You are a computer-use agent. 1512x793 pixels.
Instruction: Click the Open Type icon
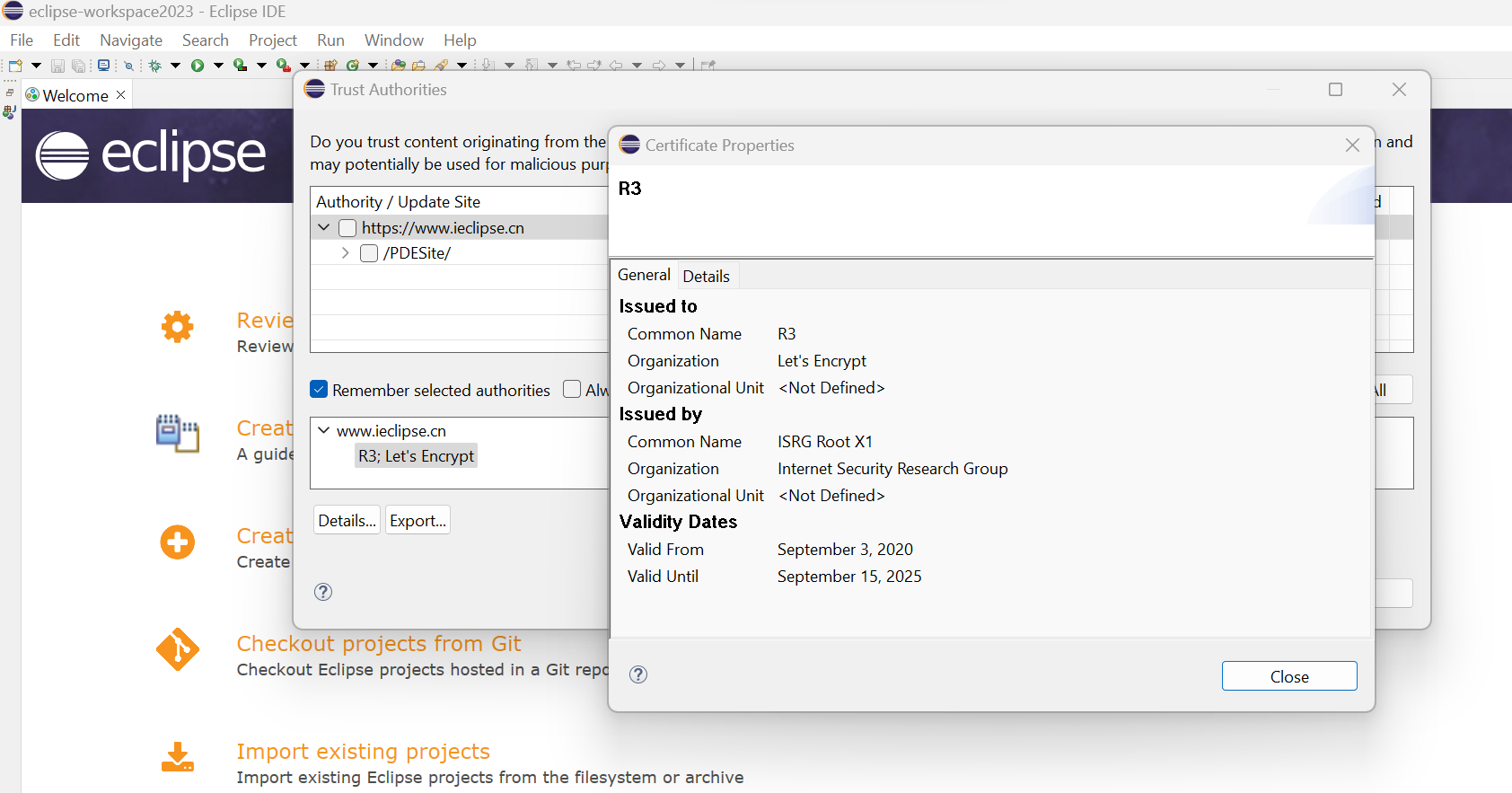click(x=398, y=66)
